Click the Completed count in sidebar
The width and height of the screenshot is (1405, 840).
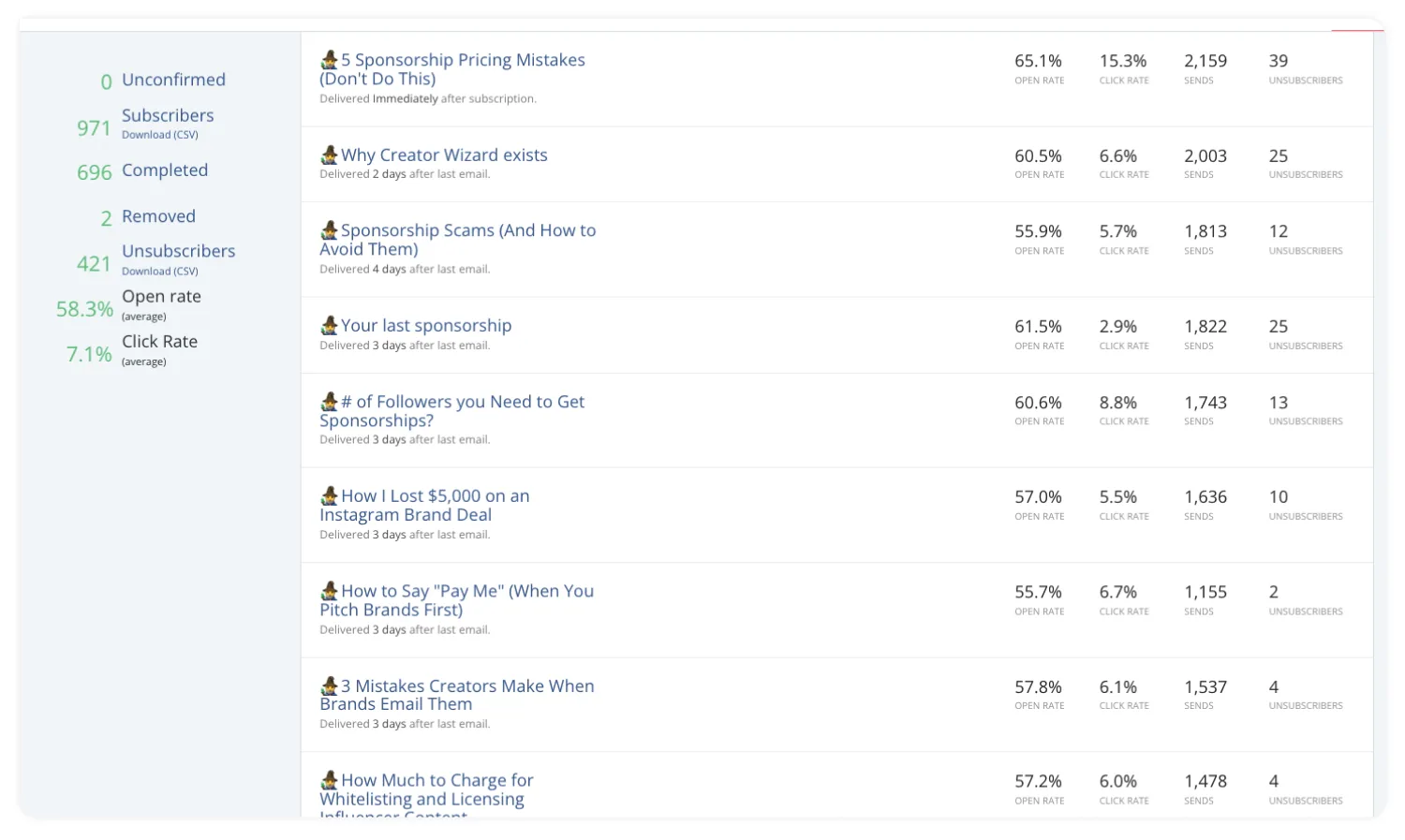(95, 172)
